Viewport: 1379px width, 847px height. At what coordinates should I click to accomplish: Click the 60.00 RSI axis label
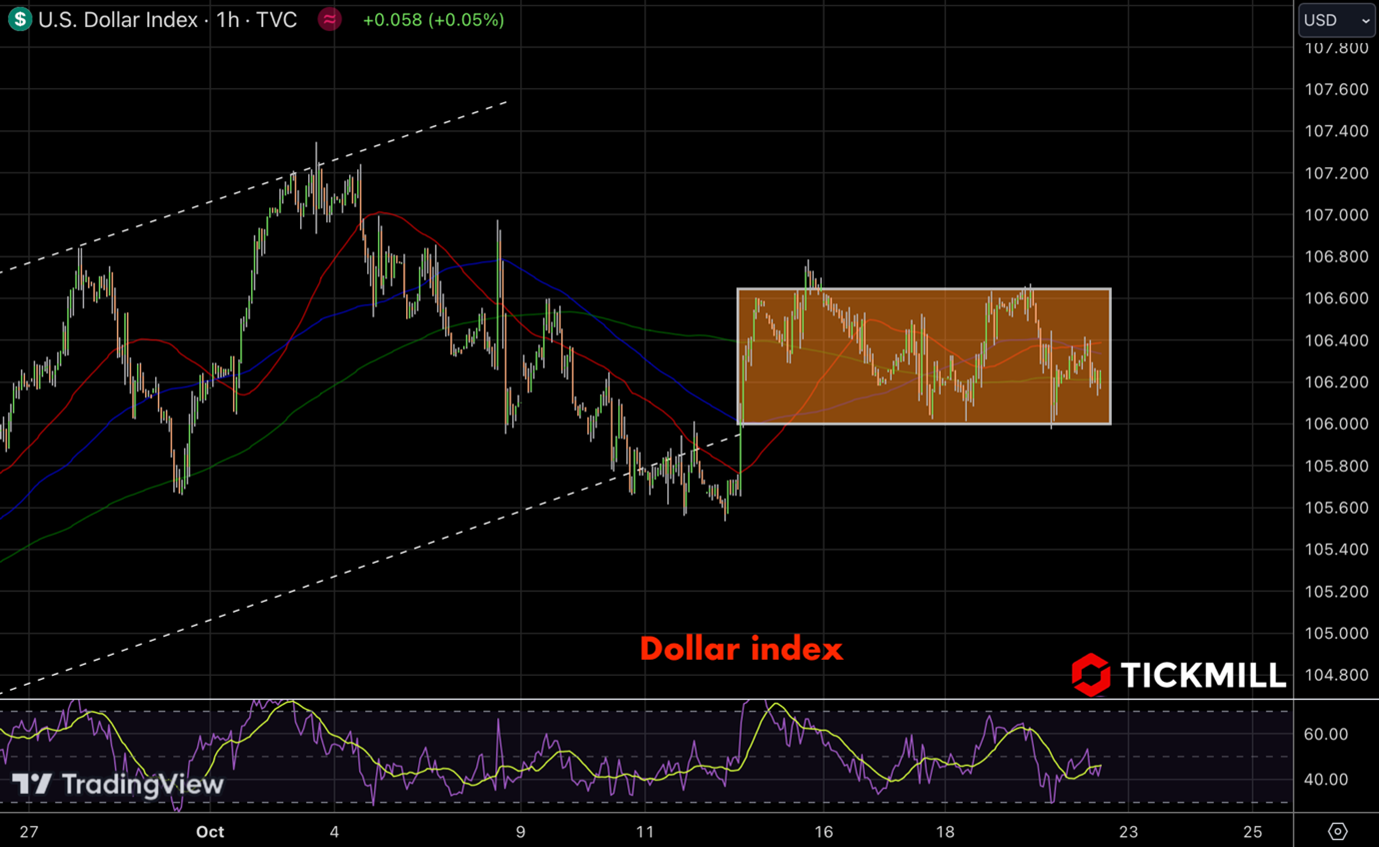(1327, 734)
